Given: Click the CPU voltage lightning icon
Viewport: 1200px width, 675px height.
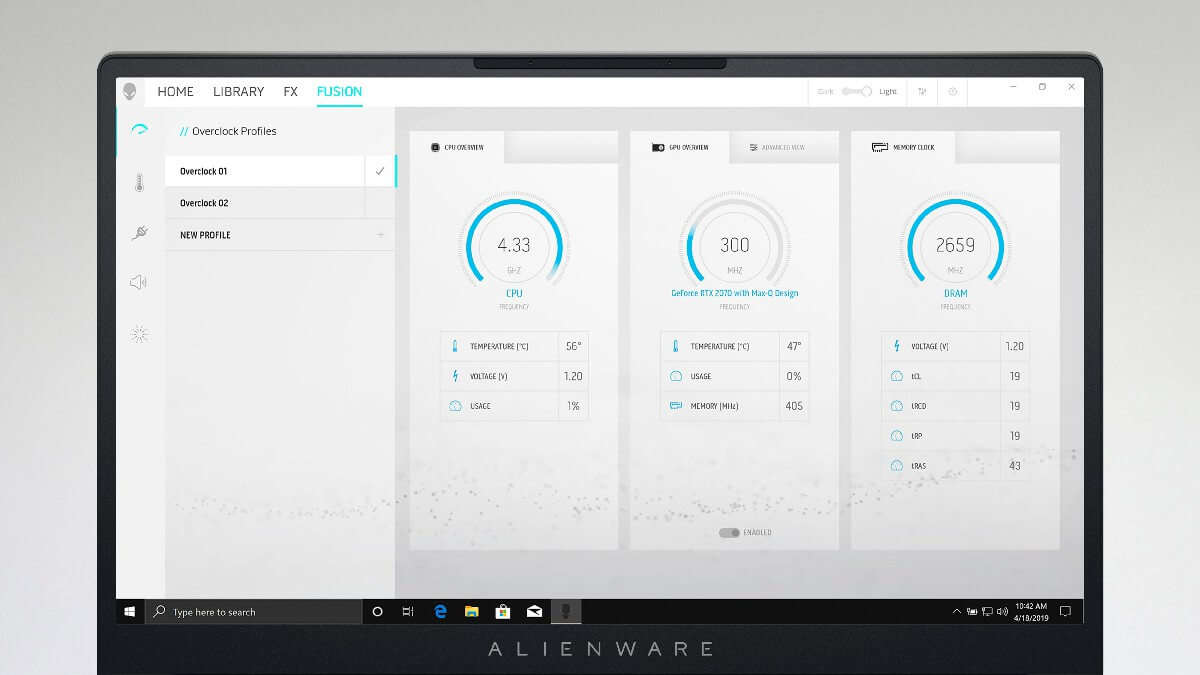Looking at the screenshot, I should (455, 376).
